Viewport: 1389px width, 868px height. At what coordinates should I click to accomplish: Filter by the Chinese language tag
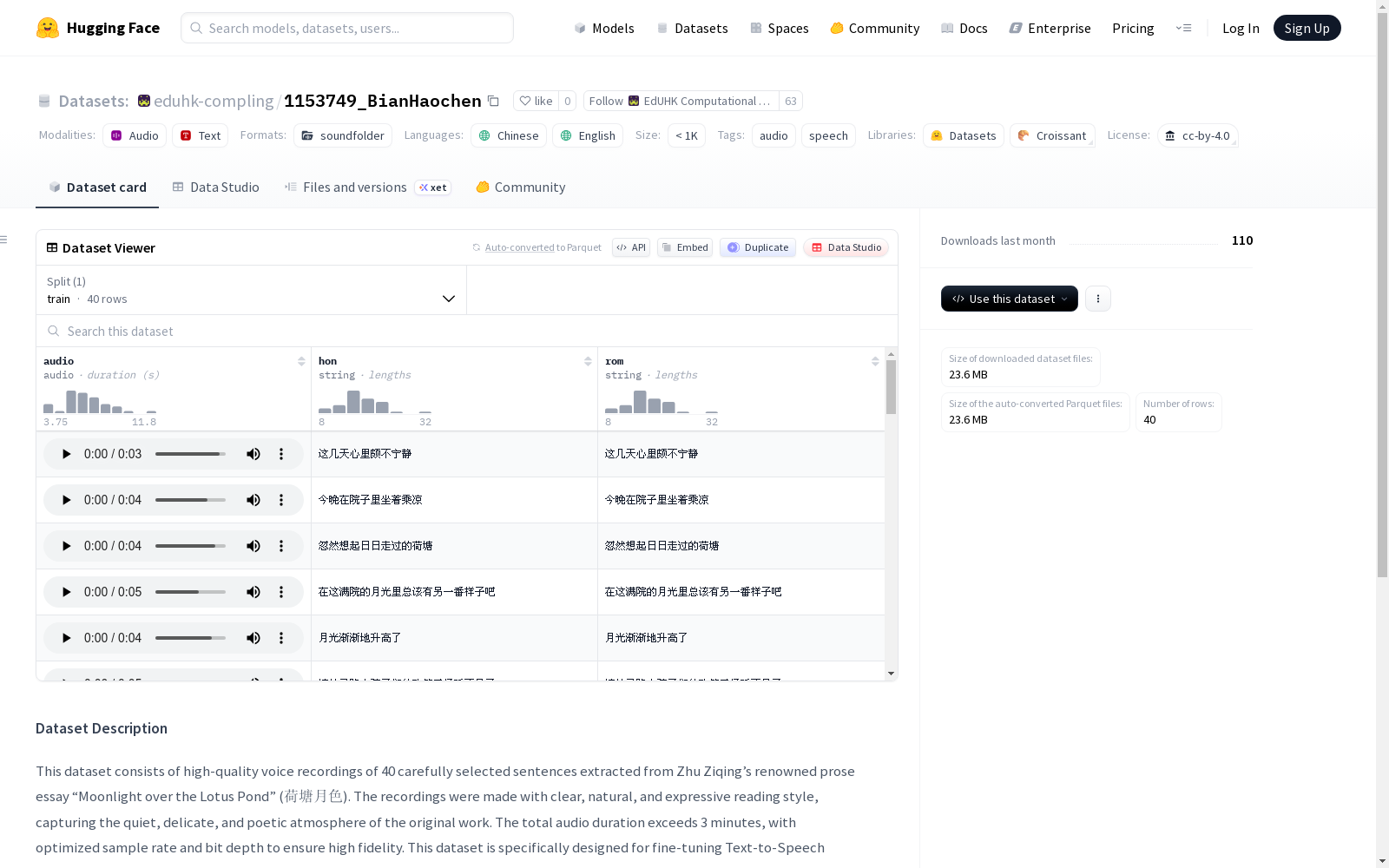[x=509, y=135]
